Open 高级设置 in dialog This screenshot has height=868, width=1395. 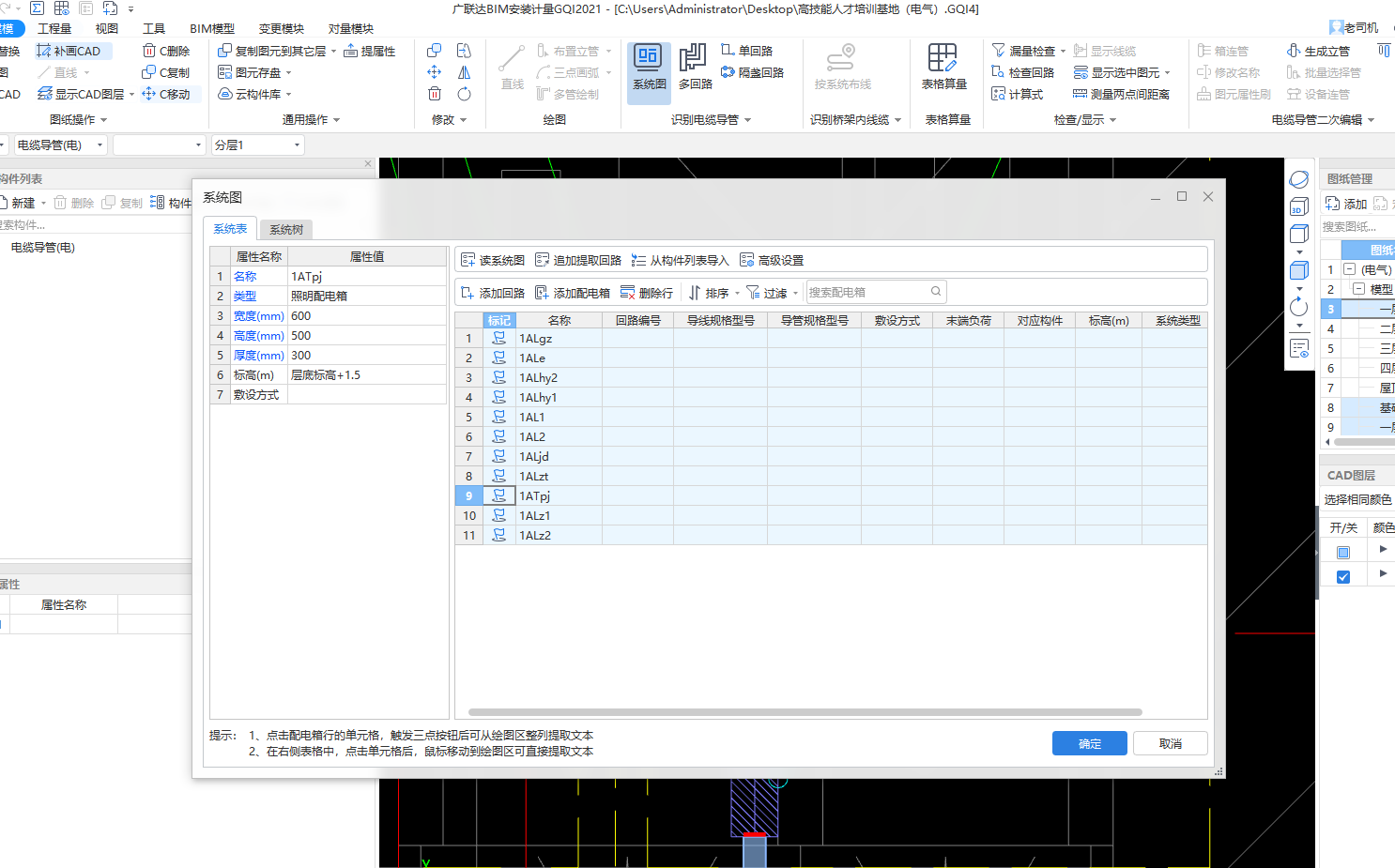tap(772, 260)
